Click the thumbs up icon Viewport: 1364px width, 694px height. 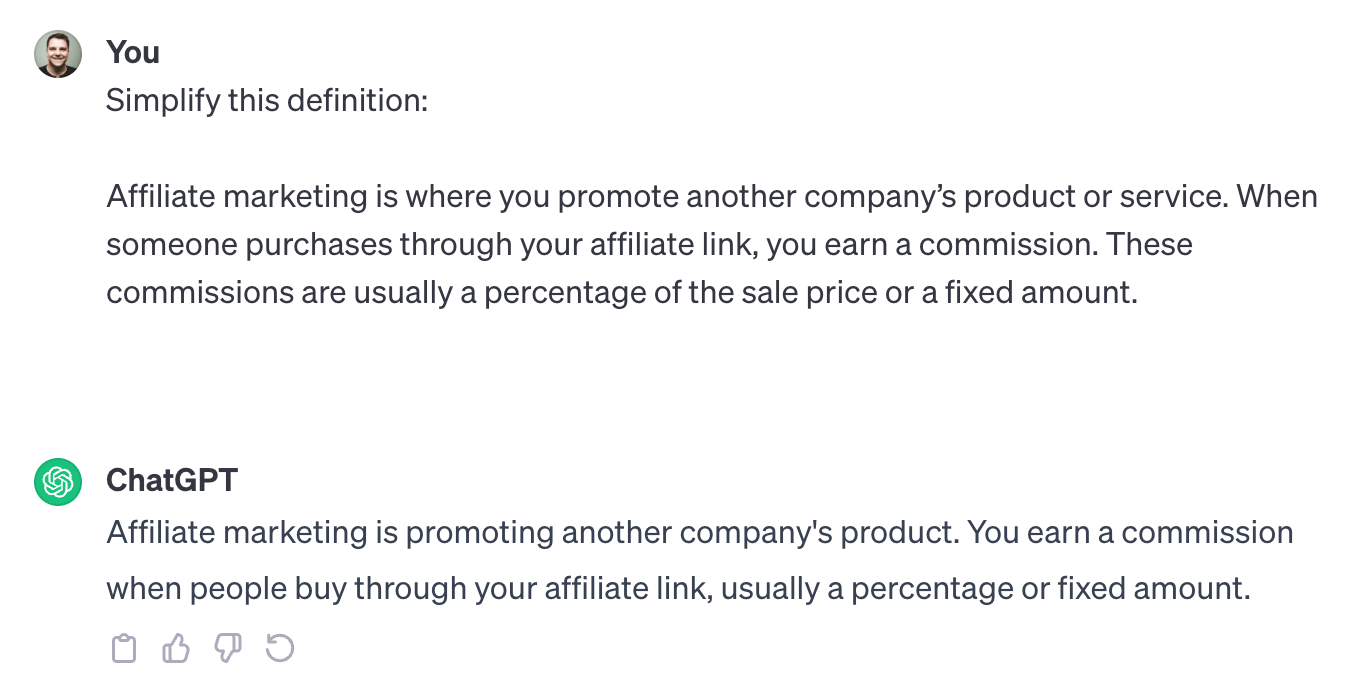coord(176,649)
